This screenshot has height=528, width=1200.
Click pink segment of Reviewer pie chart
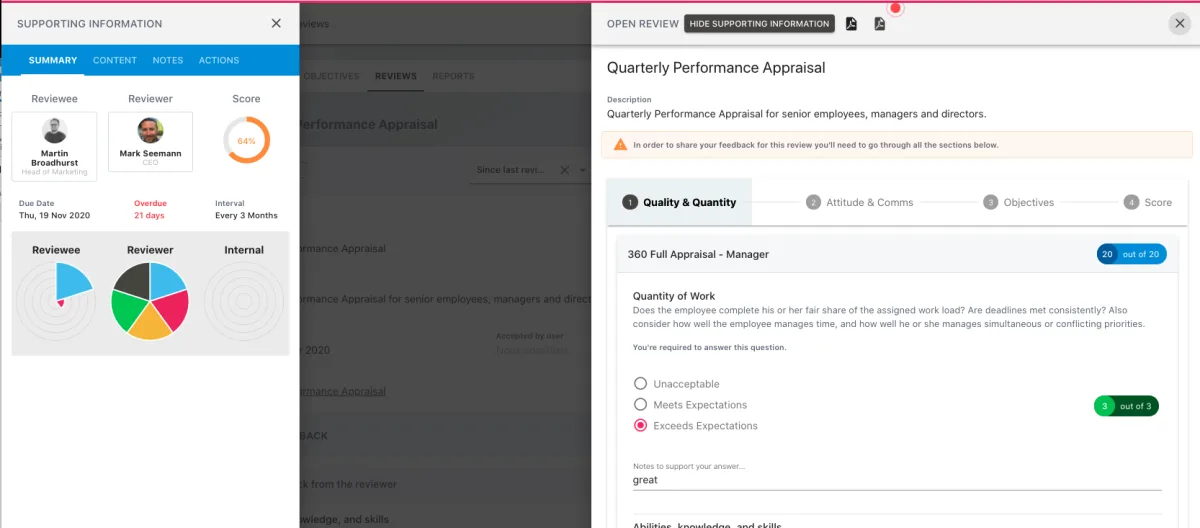click(x=172, y=311)
